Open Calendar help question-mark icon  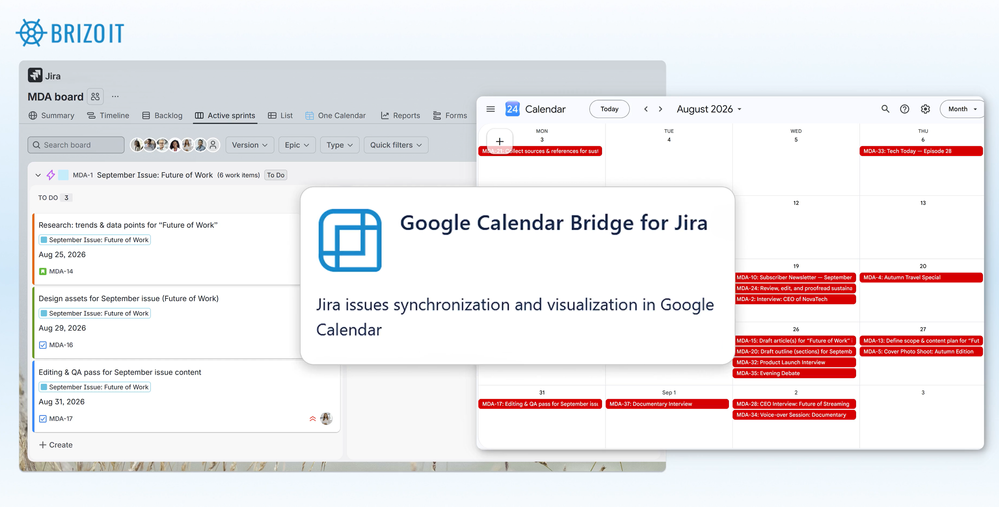(x=904, y=109)
